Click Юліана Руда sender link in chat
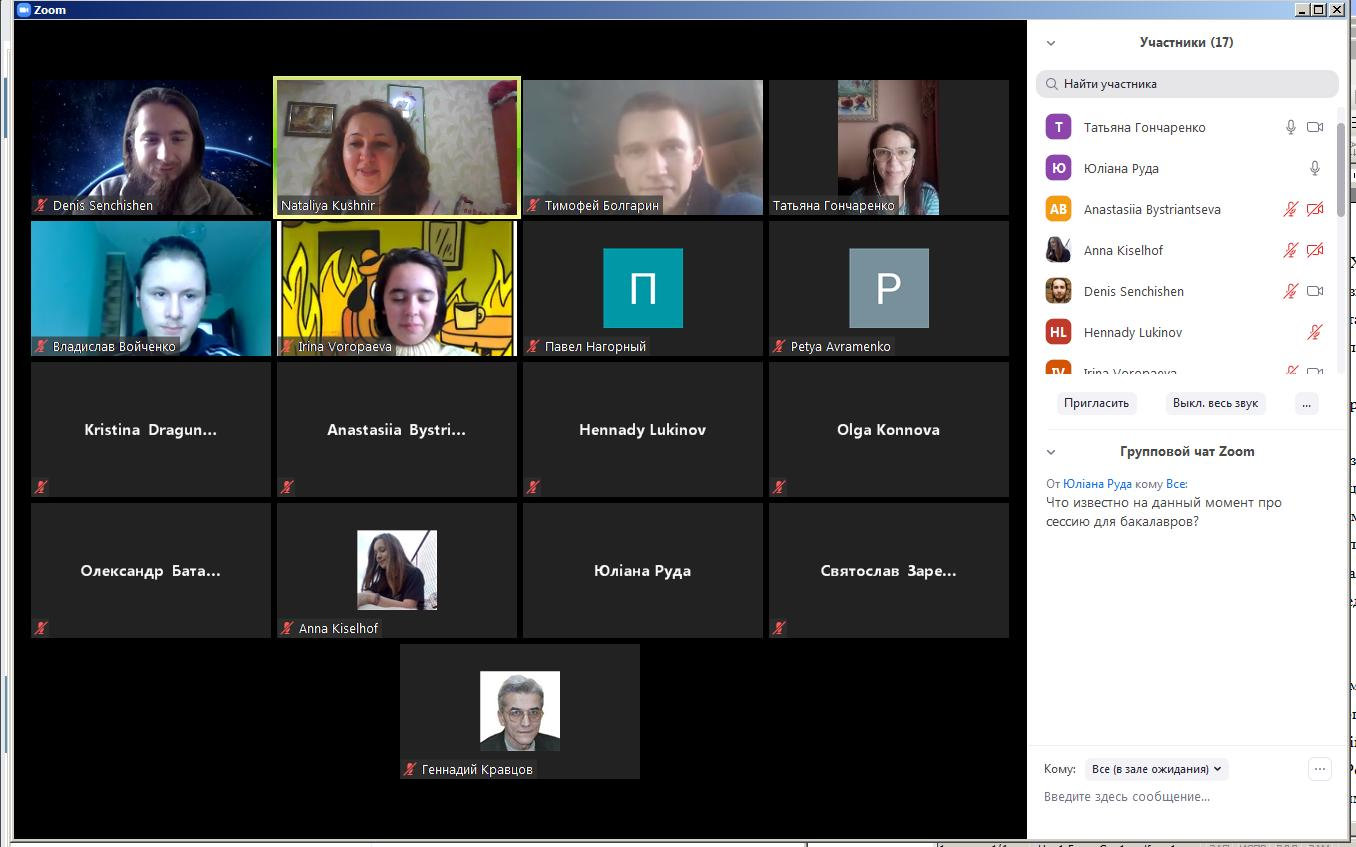 click(1097, 484)
